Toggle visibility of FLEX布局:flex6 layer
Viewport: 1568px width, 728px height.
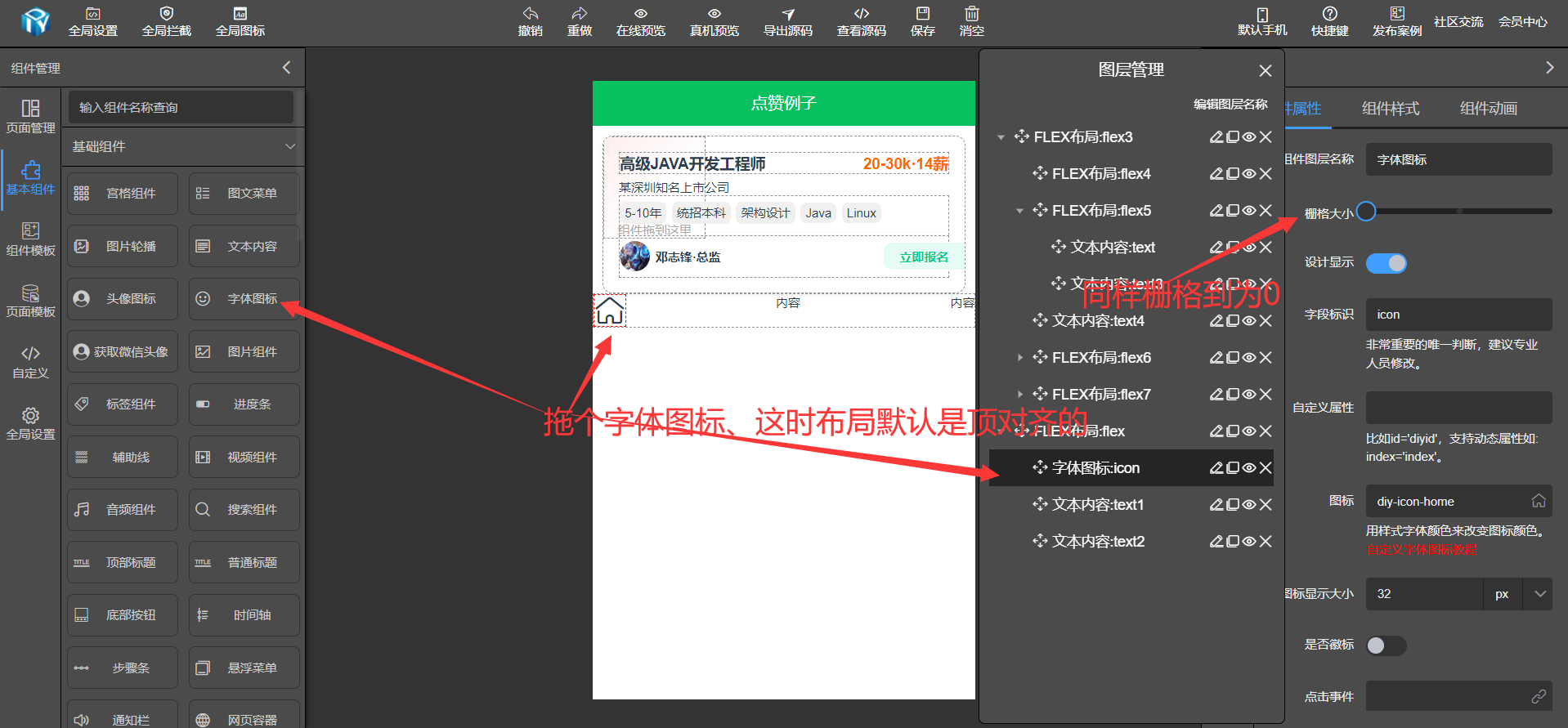tap(1249, 357)
